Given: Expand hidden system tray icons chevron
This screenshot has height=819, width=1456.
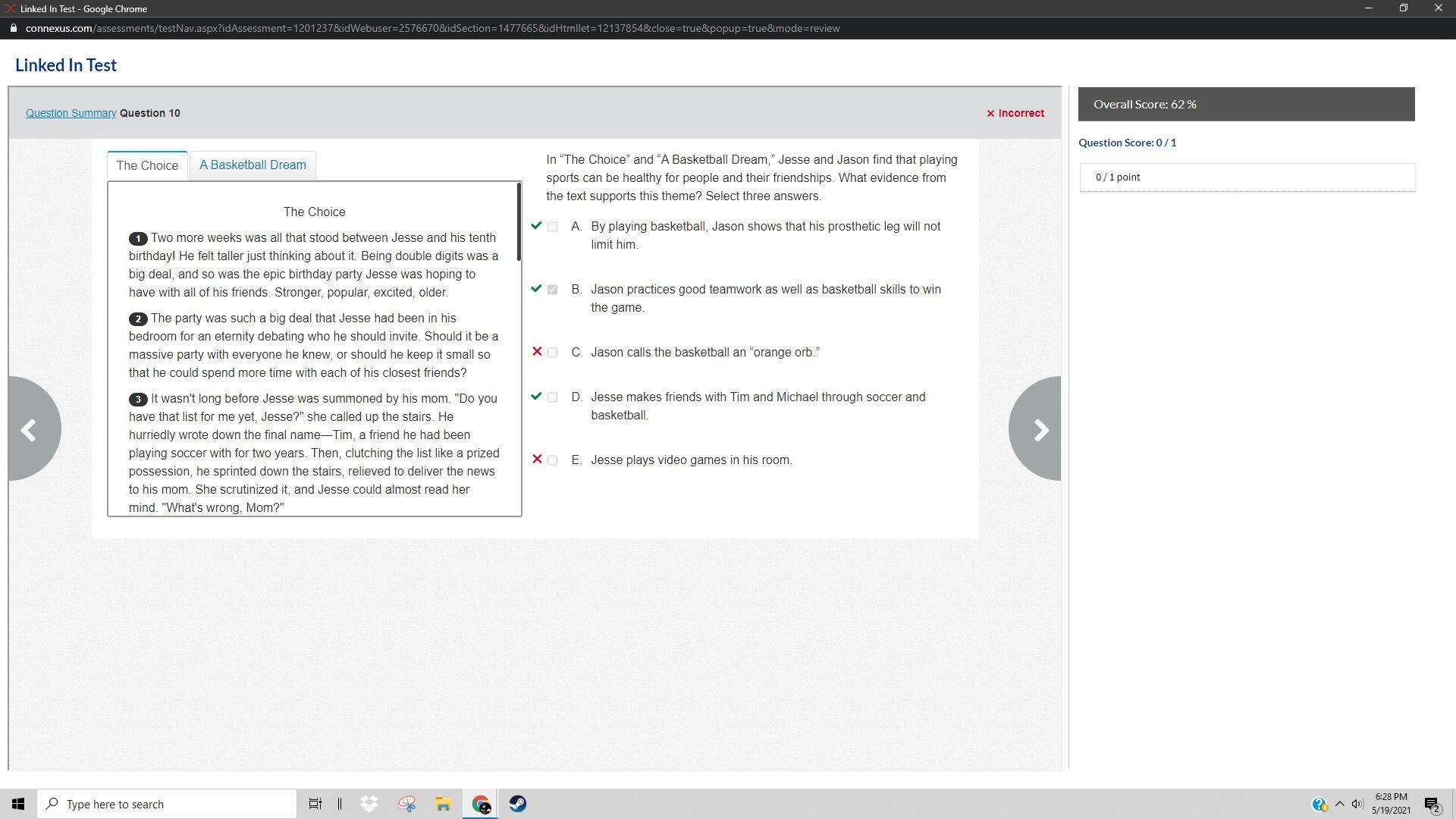Looking at the screenshot, I should point(1340,804).
